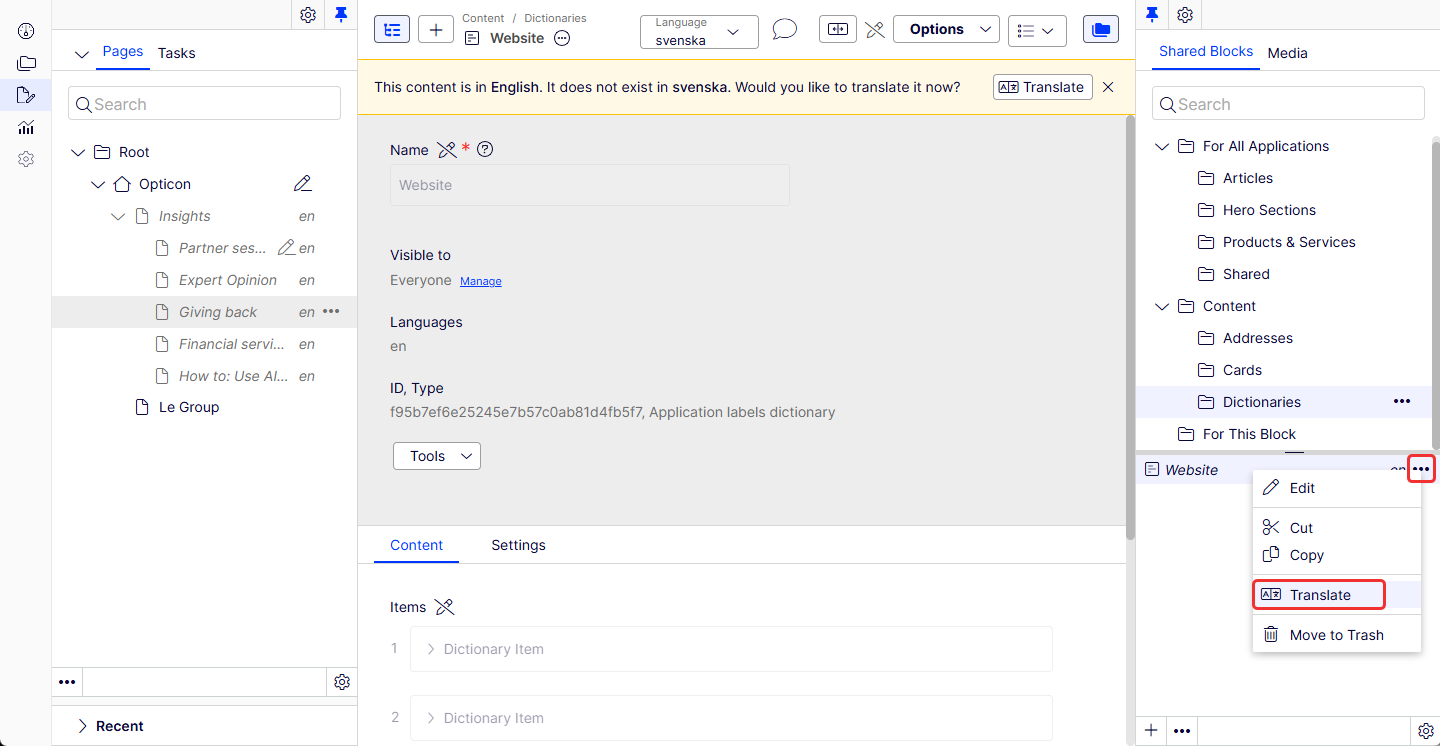Switch to the Shared Blocks tab
1440x746 pixels.
(1206, 51)
